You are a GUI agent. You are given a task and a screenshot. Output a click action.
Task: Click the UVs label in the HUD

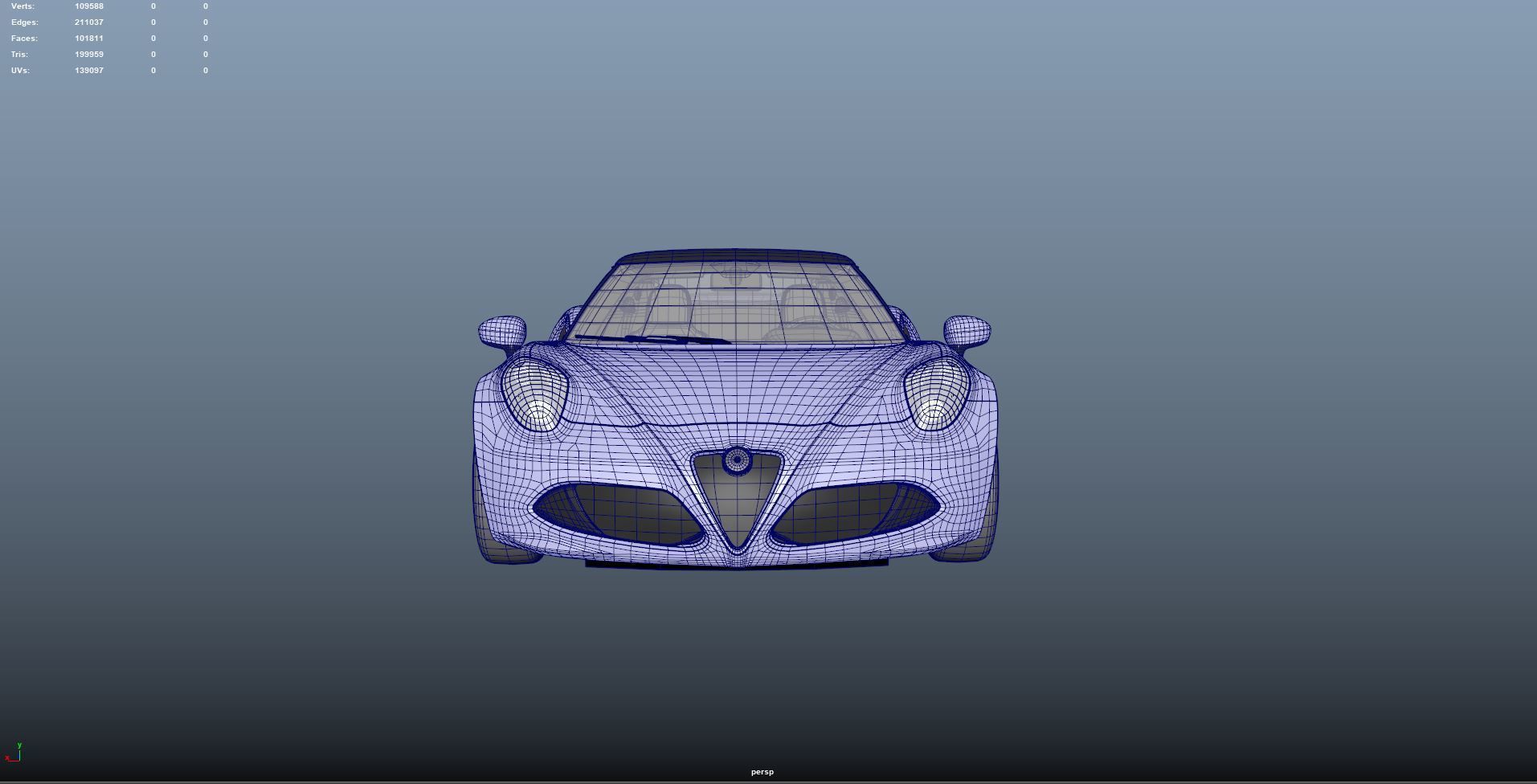pos(20,71)
